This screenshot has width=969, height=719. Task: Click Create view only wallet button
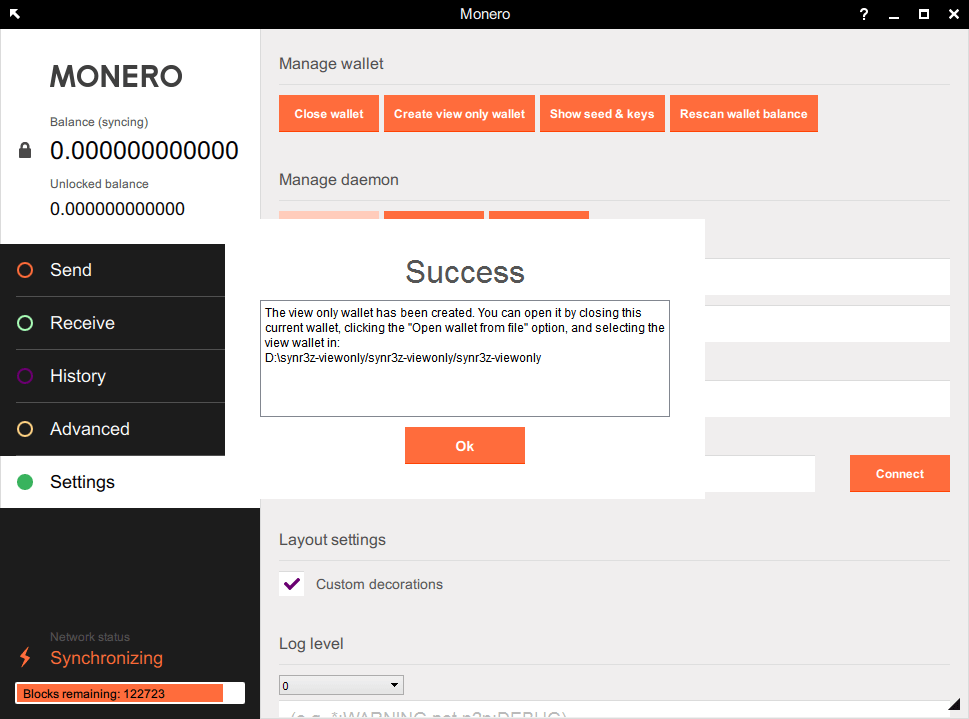tap(459, 114)
